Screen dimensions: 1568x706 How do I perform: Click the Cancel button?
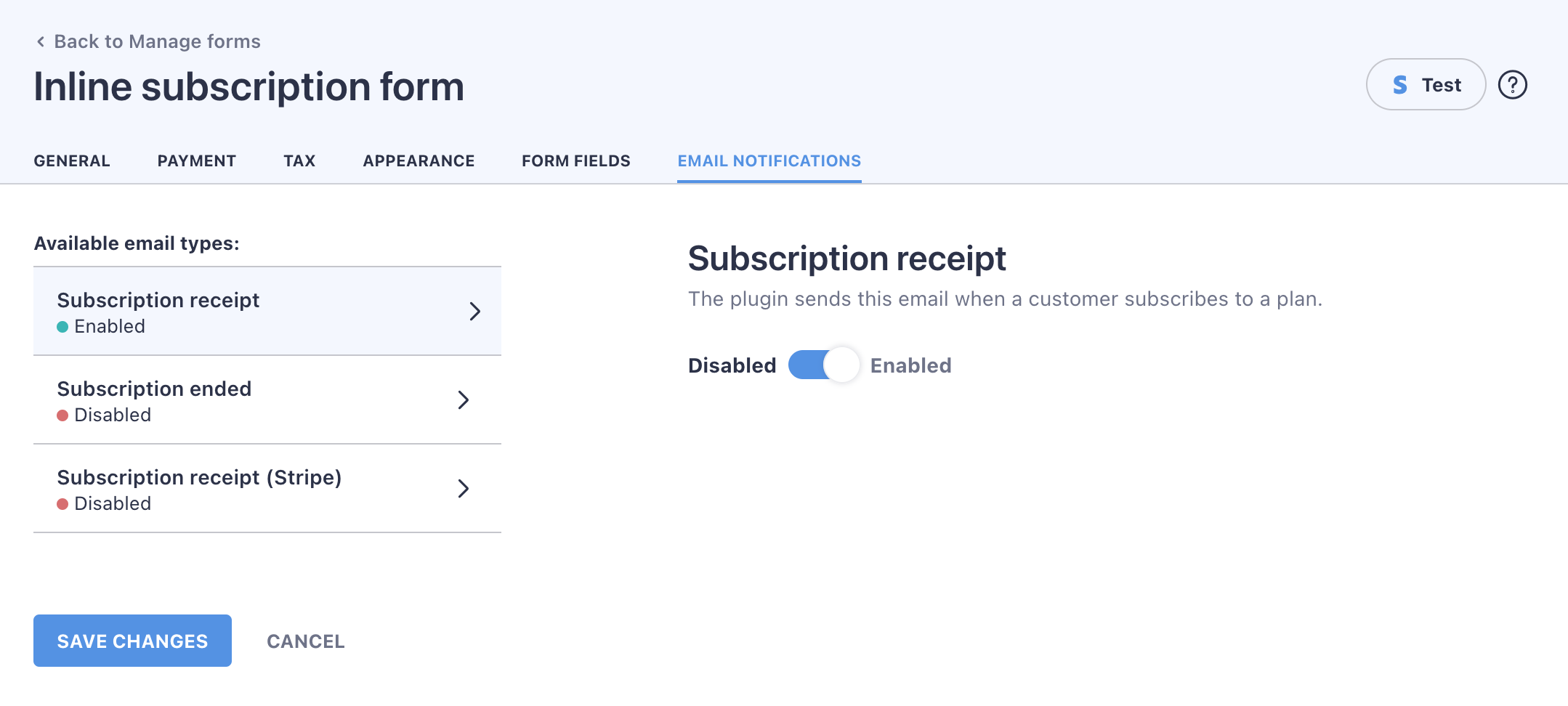pos(306,641)
